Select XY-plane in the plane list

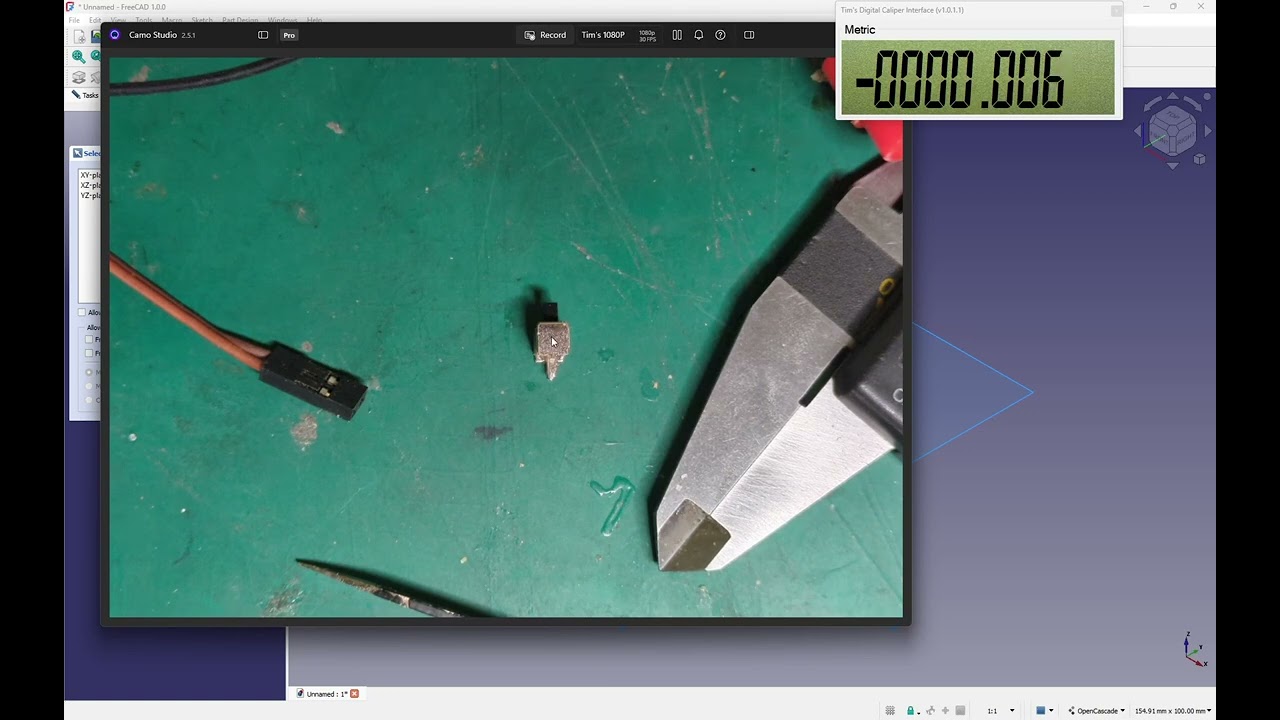pyautogui.click(x=90, y=175)
